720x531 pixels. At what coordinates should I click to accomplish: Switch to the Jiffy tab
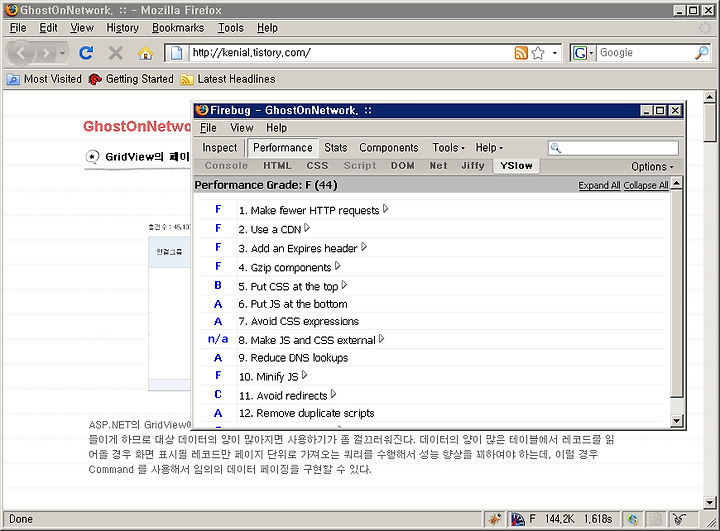[472, 166]
